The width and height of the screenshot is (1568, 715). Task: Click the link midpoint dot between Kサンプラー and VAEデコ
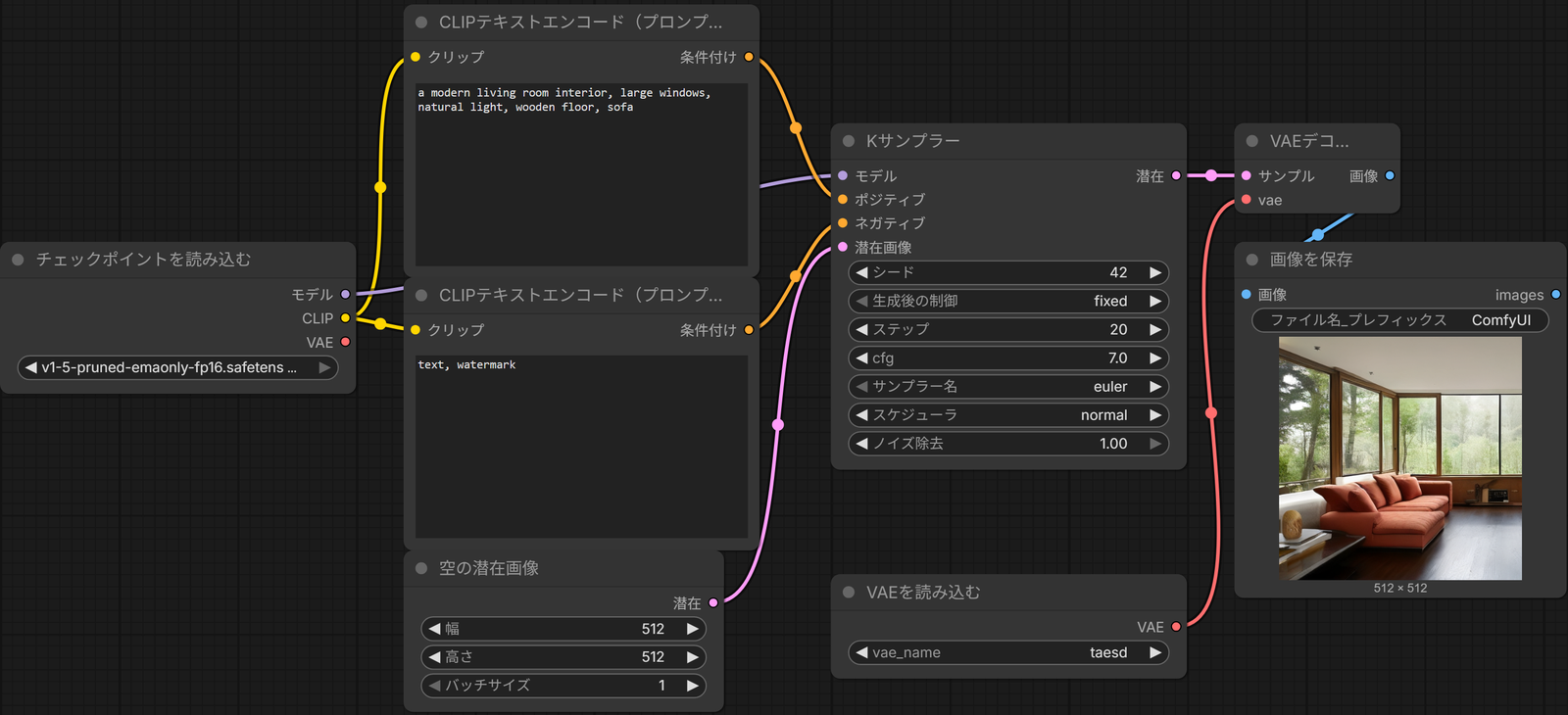(x=1211, y=175)
